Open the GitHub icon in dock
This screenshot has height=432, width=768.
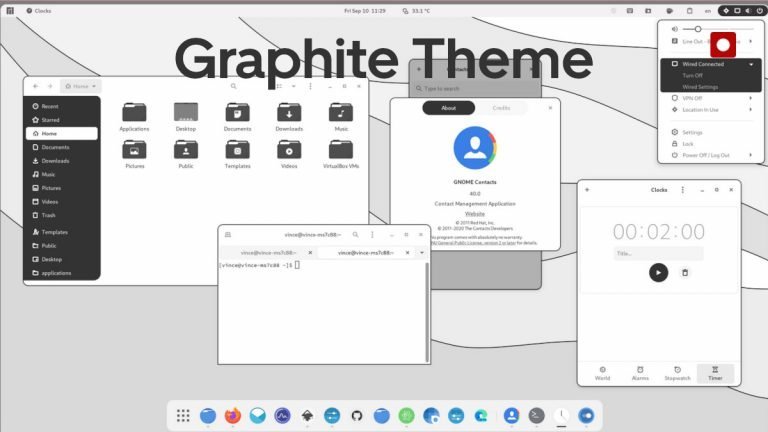357,415
